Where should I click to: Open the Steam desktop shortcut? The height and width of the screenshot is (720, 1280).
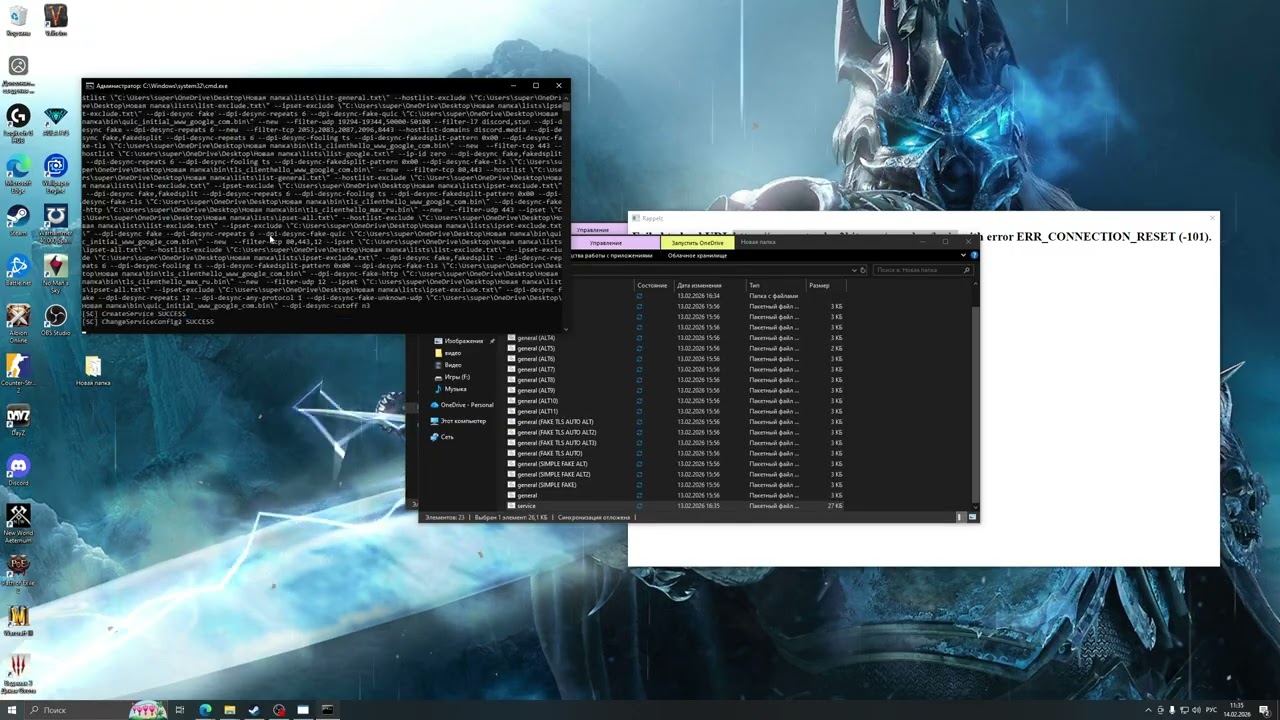coord(18,220)
